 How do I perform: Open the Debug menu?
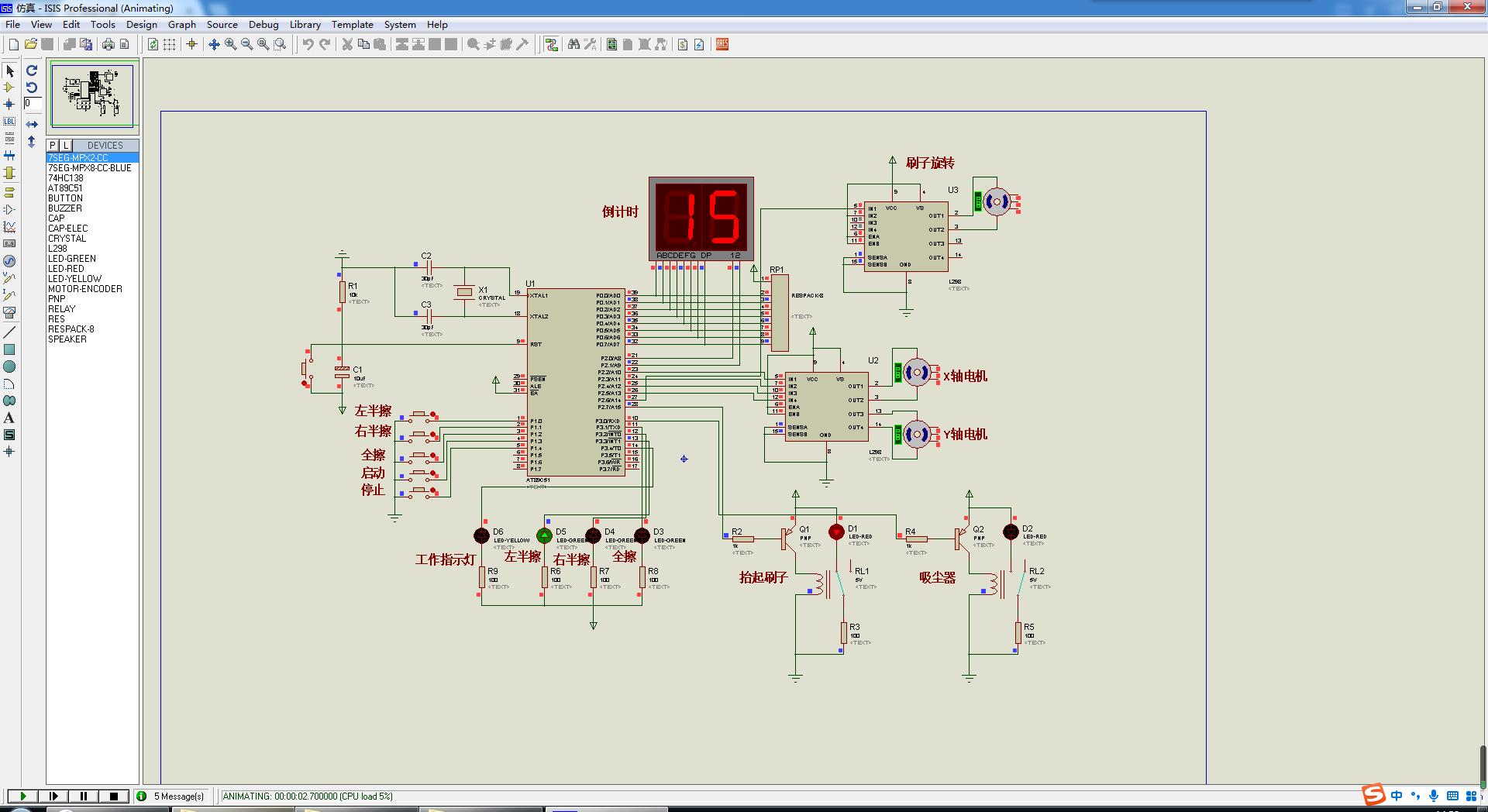point(263,25)
